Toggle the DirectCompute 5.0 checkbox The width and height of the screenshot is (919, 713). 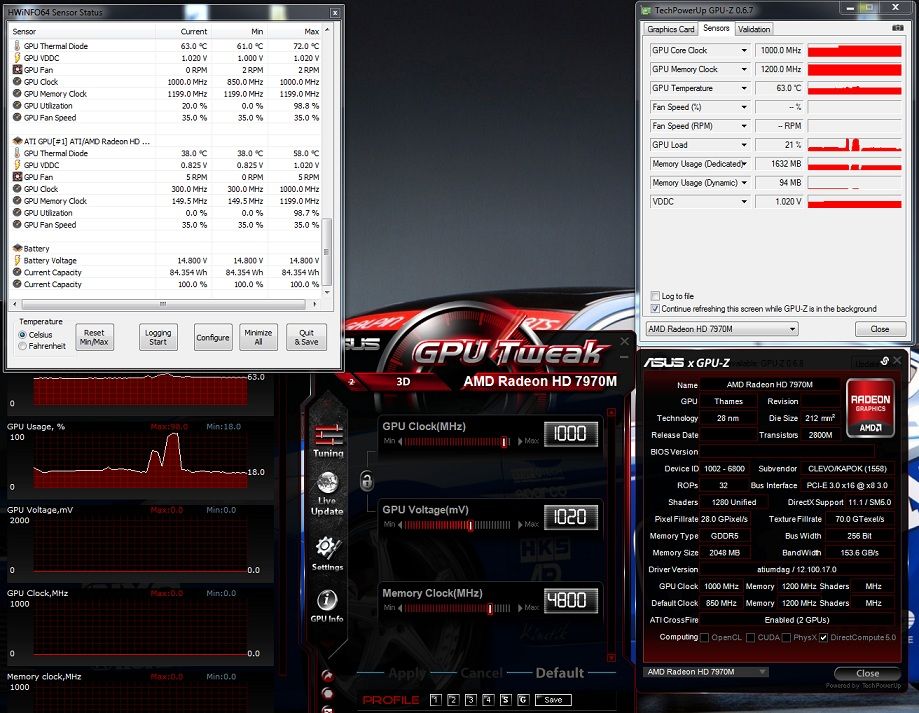[x=823, y=637]
